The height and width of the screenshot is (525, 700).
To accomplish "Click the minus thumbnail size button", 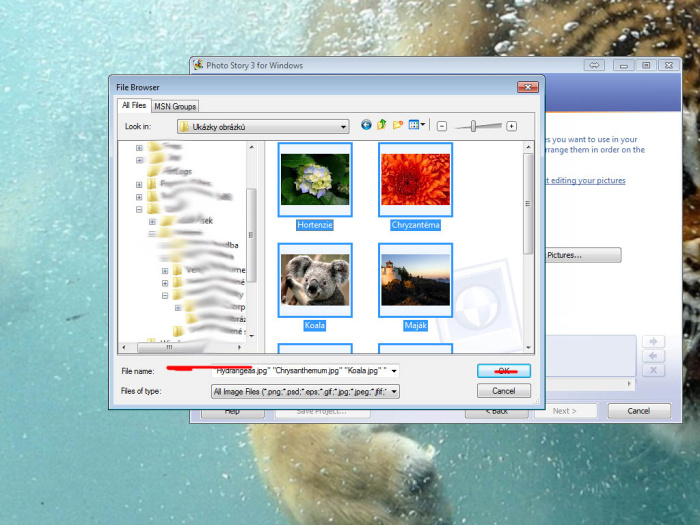I will coord(442,126).
